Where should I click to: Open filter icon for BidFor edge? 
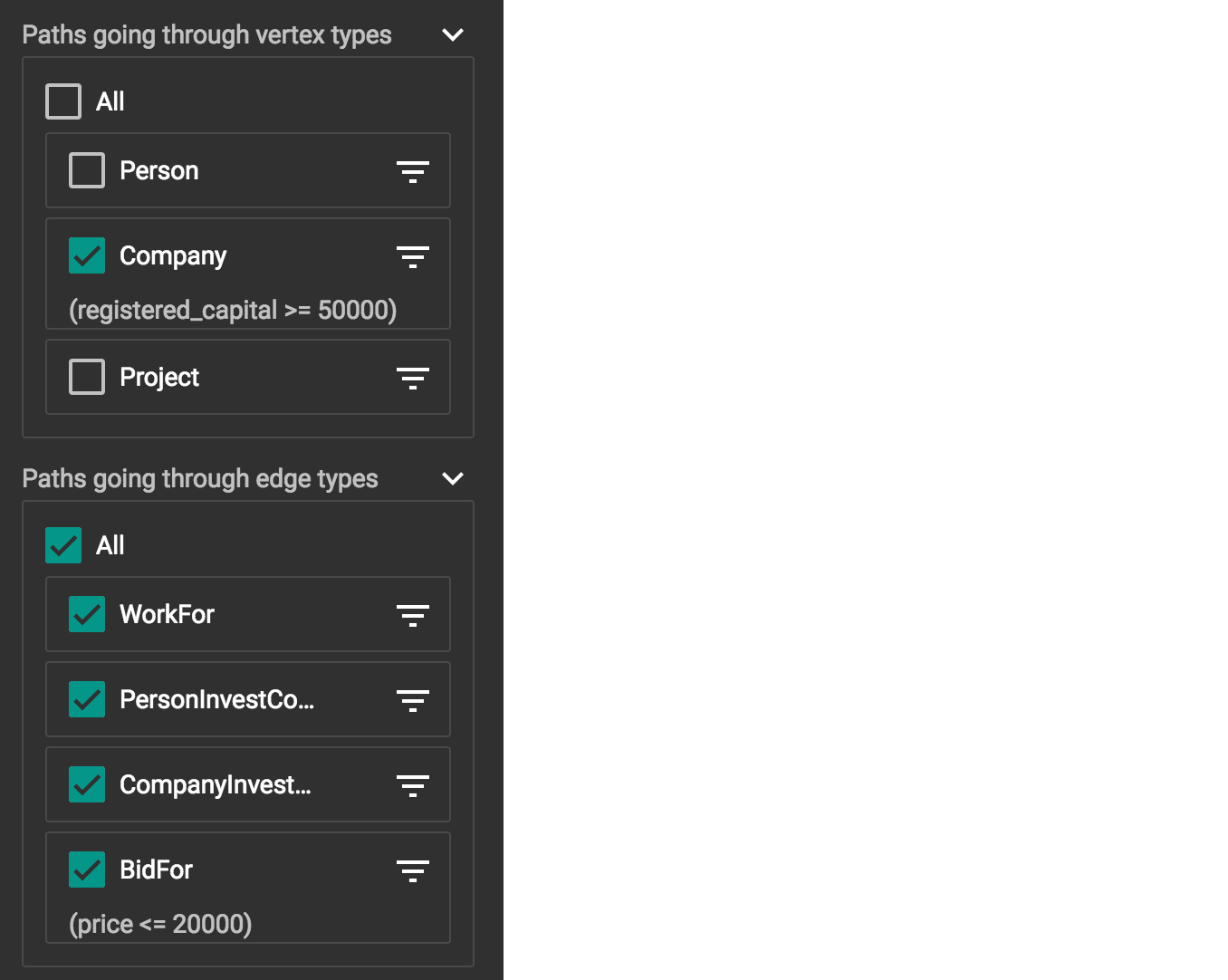(x=413, y=870)
